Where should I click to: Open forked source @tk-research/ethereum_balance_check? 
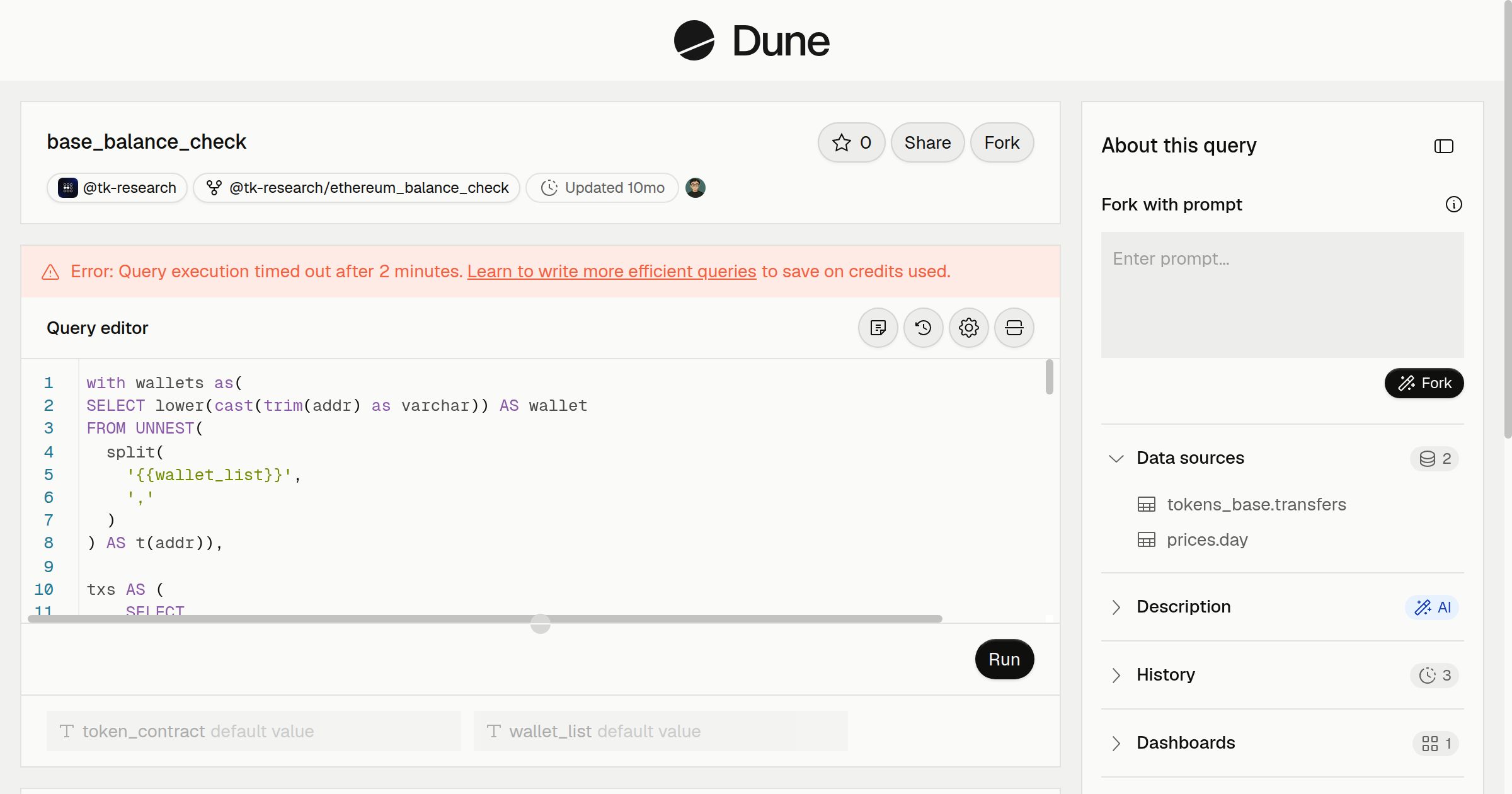[357, 188]
